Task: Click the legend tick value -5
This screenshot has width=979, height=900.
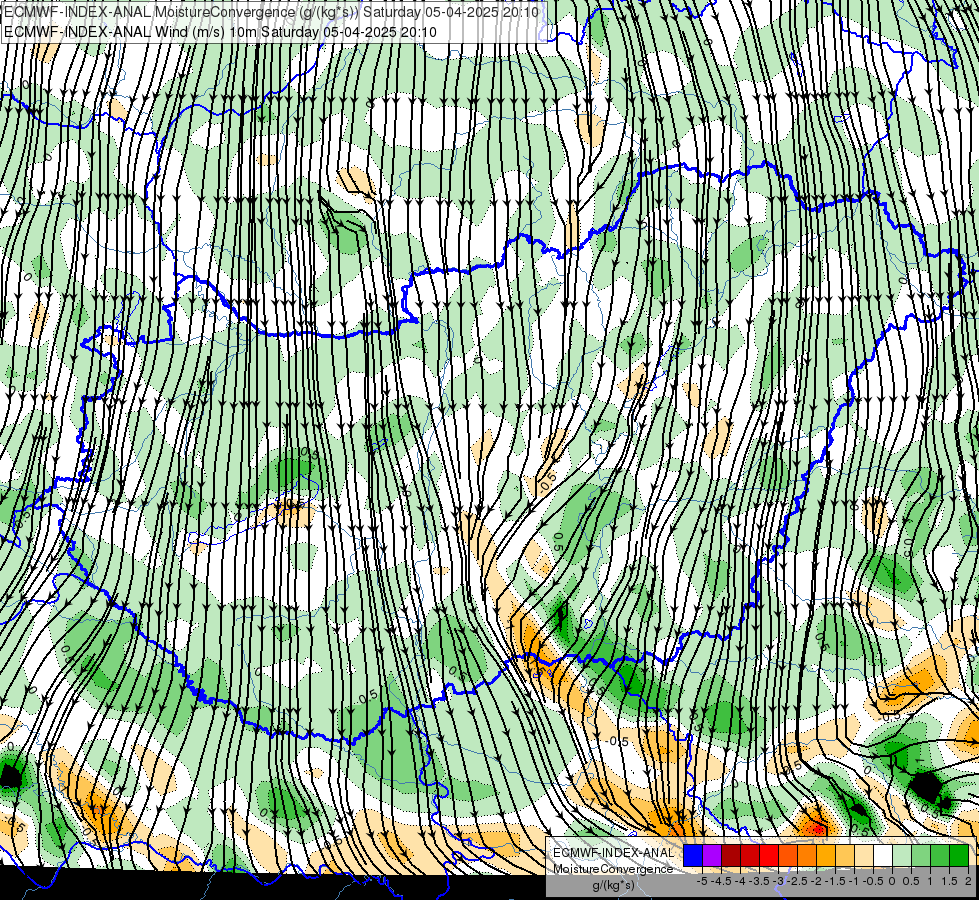Action: (702, 881)
